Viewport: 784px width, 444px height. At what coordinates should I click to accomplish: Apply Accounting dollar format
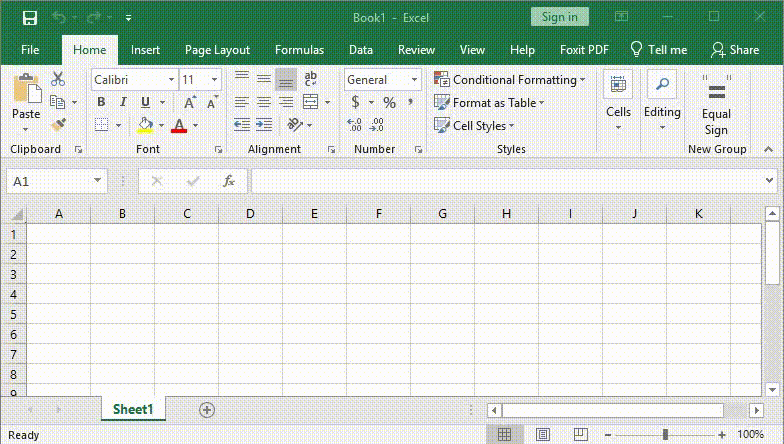(x=356, y=102)
